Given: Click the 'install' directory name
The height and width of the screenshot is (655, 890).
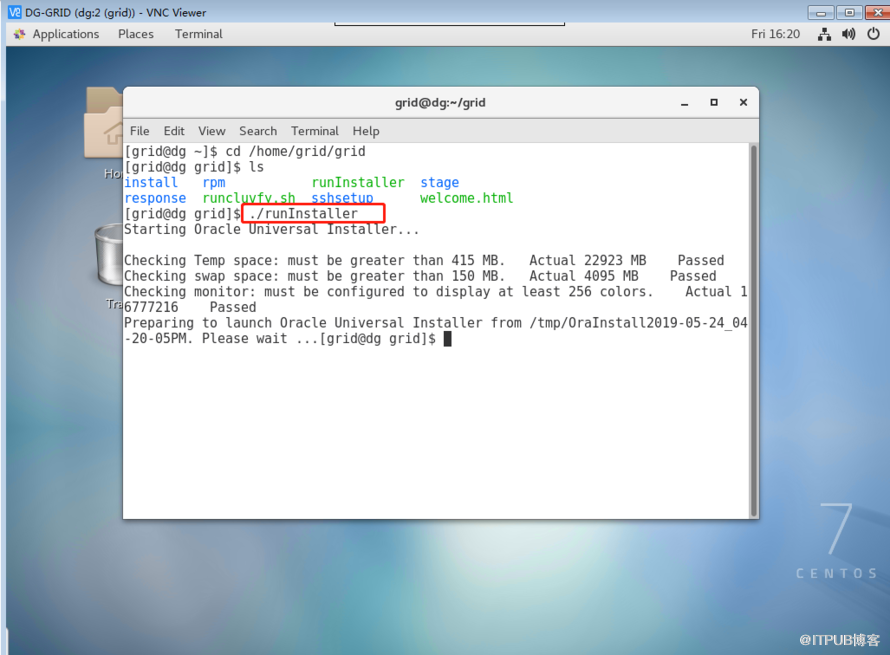Looking at the screenshot, I should [x=151, y=183].
